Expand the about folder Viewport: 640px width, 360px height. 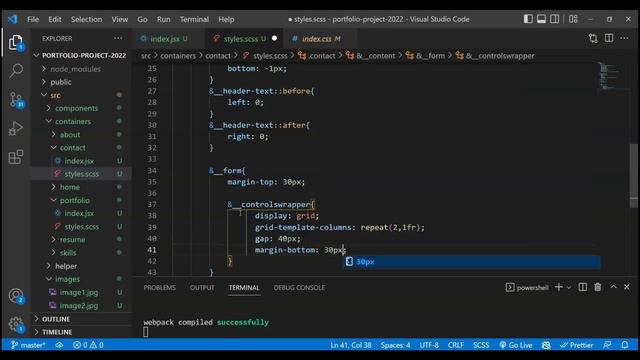(82, 134)
